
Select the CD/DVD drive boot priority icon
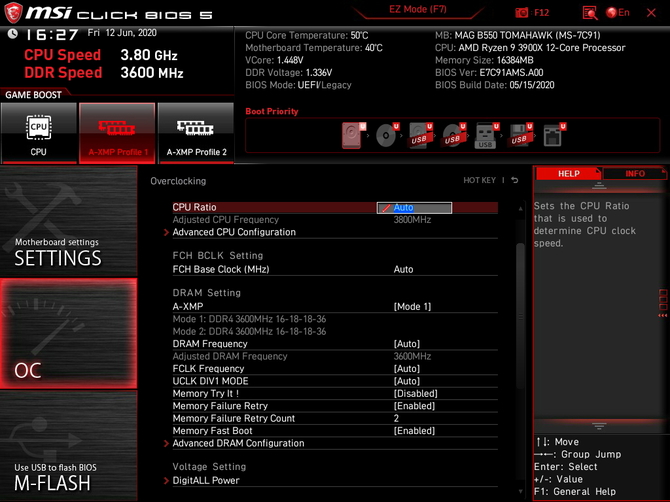(x=387, y=135)
